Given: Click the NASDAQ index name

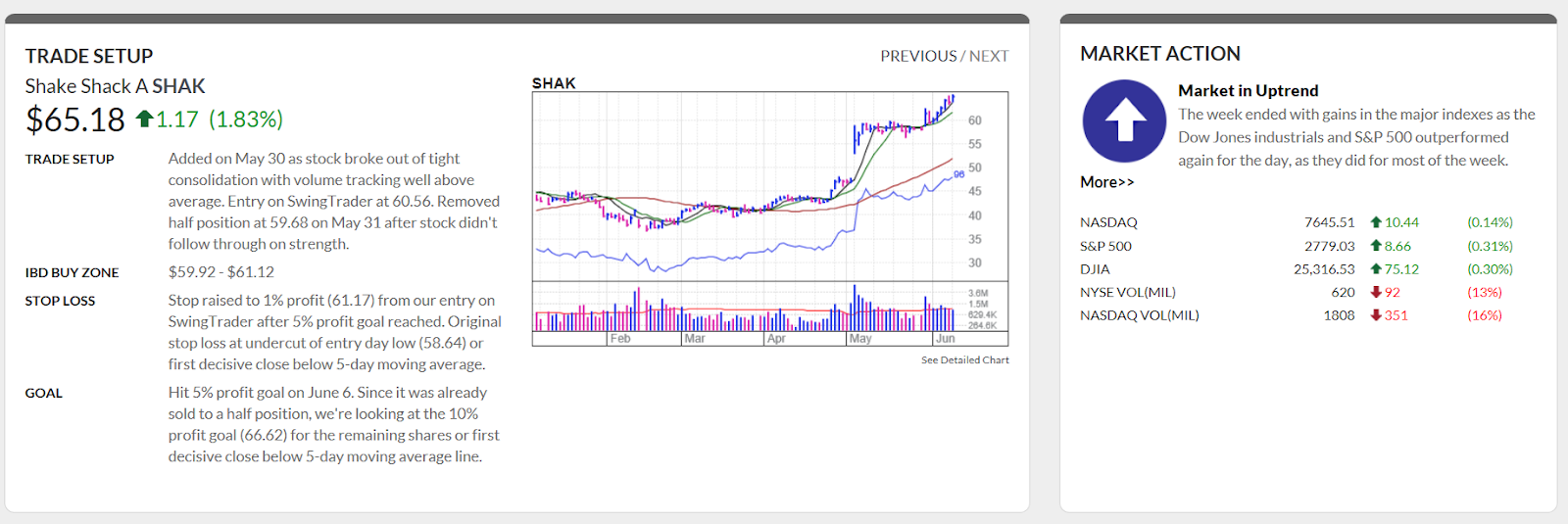Looking at the screenshot, I should (1108, 222).
